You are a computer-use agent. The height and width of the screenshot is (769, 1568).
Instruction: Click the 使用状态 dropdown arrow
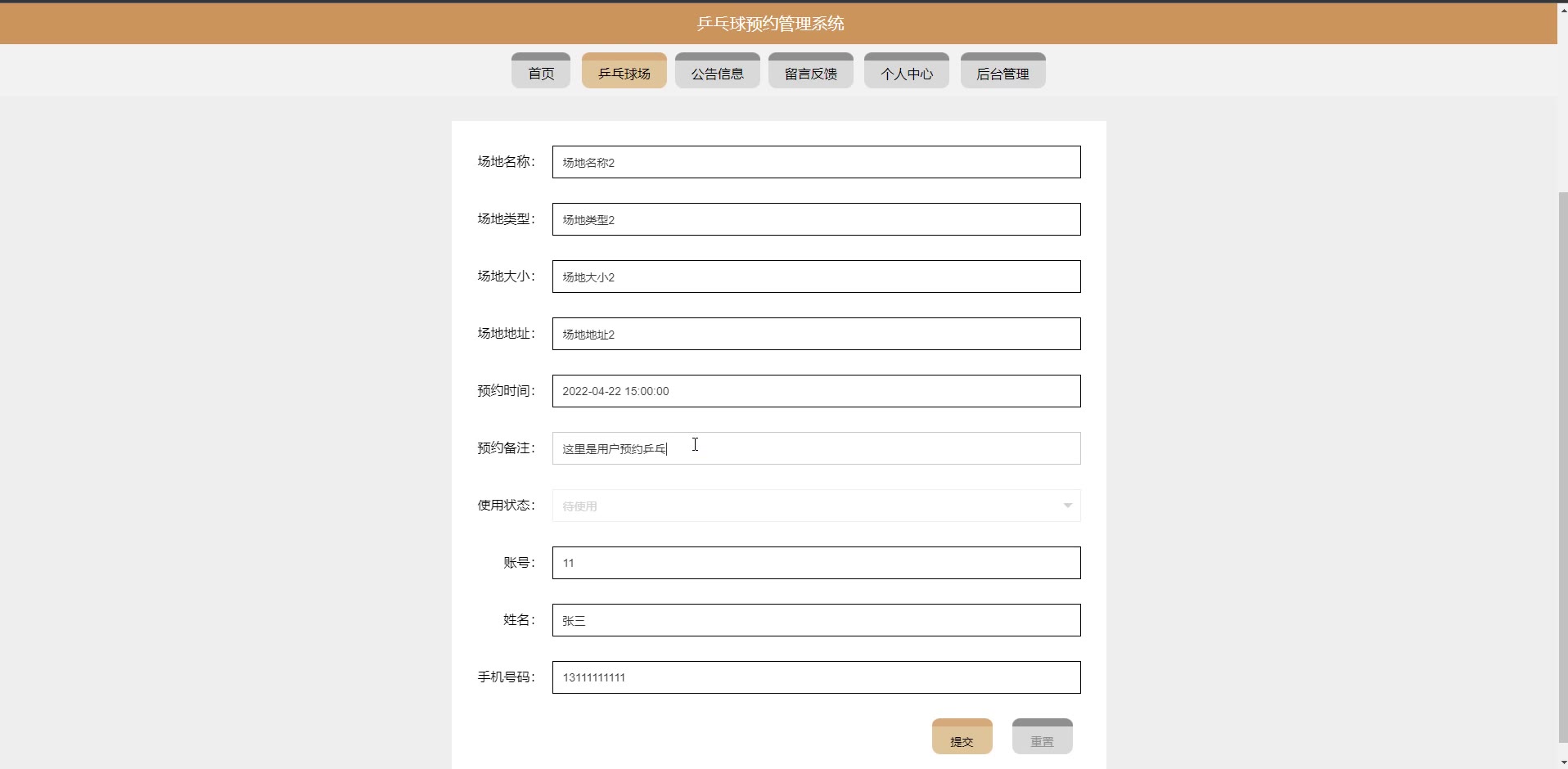point(1068,506)
